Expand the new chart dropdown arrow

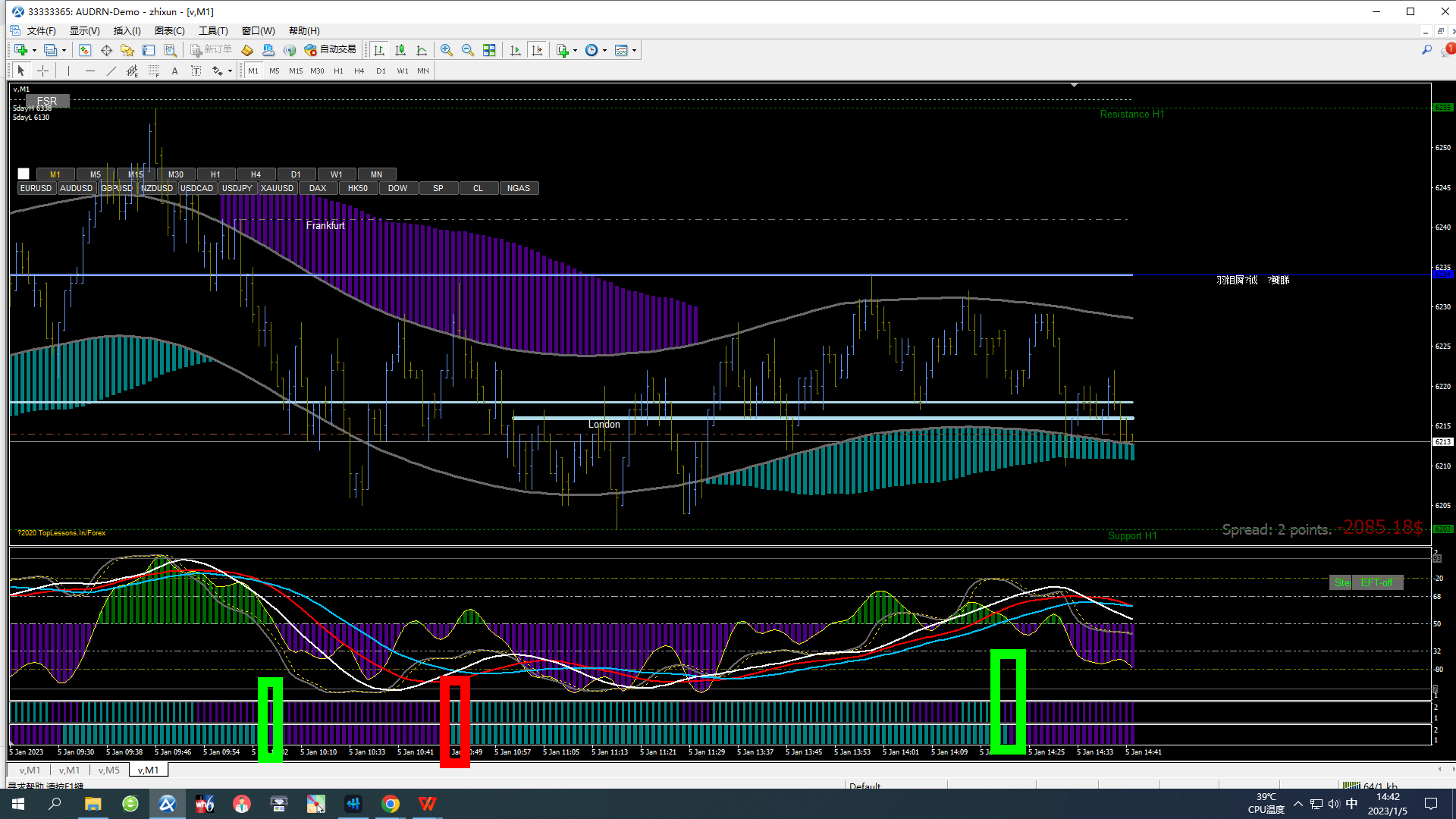[34, 51]
